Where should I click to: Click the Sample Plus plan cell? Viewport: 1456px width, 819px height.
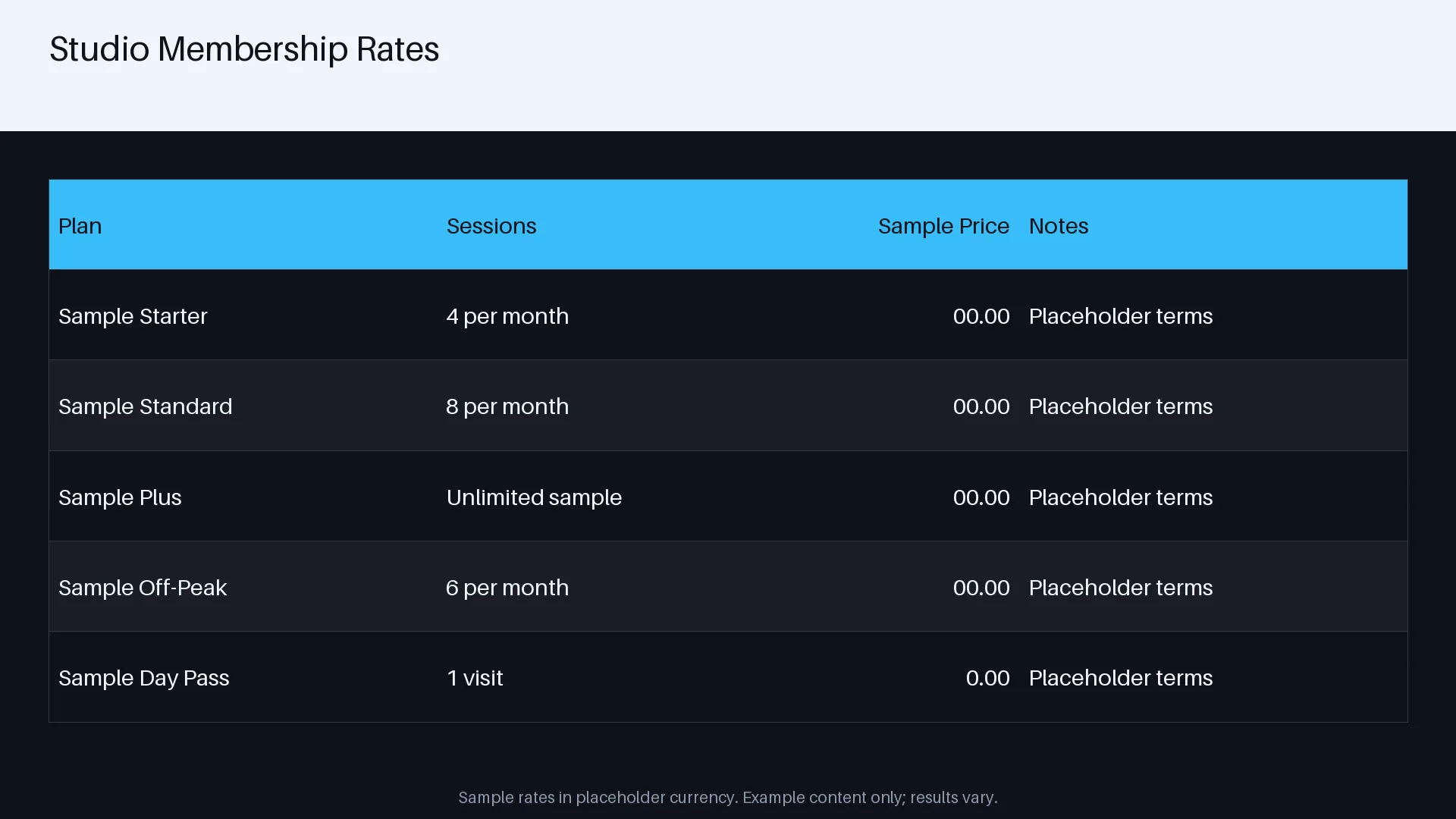tap(120, 497)
